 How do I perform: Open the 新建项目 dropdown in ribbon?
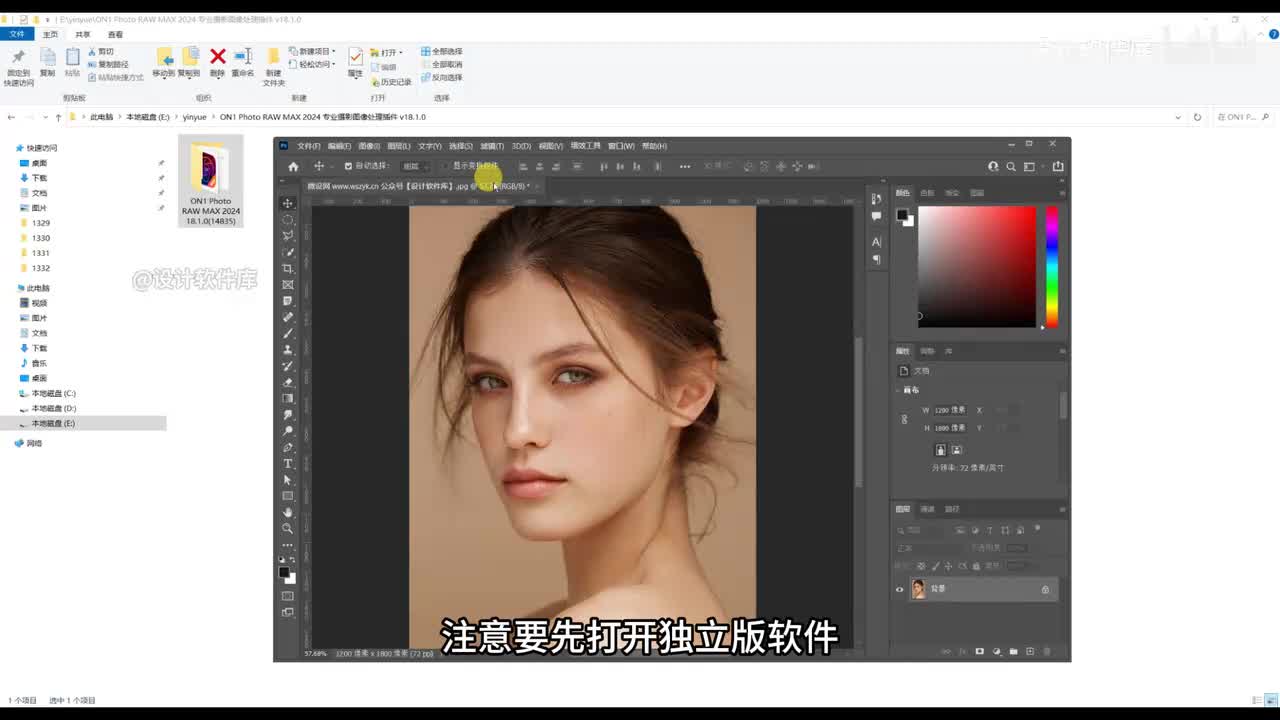(x=313, y=51)
